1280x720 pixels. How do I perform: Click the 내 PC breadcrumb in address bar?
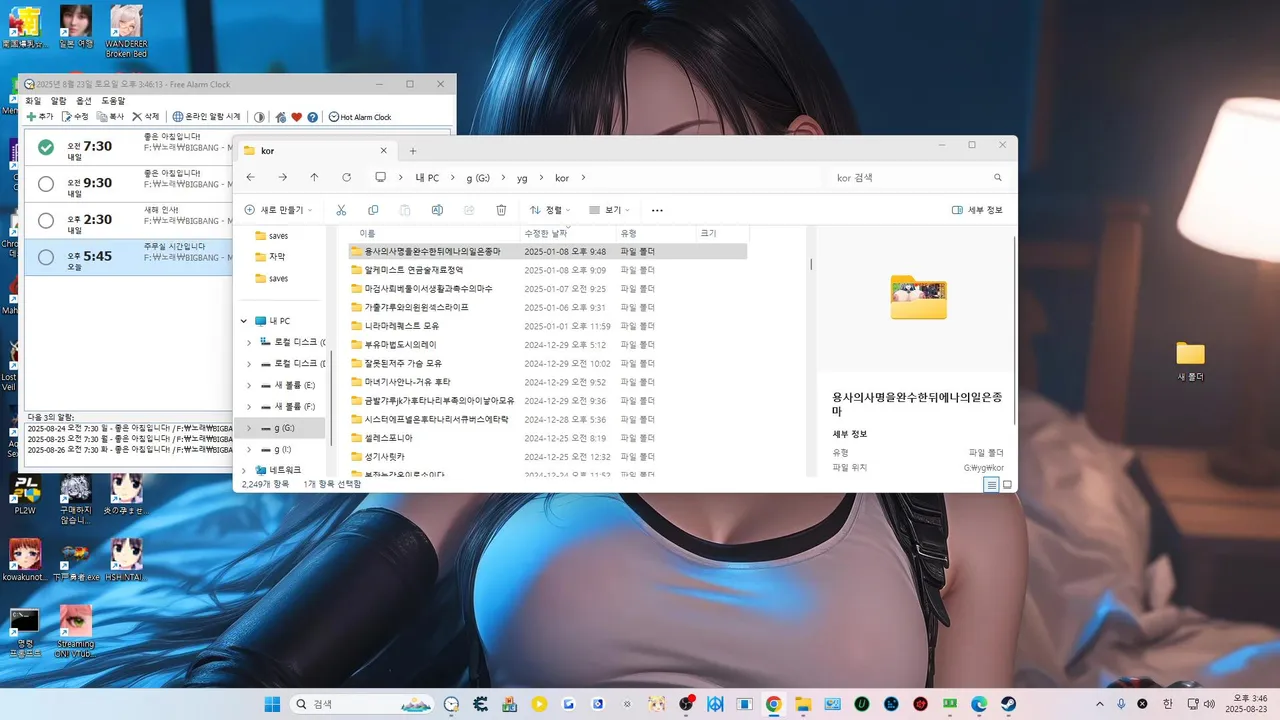pos(427,177)
